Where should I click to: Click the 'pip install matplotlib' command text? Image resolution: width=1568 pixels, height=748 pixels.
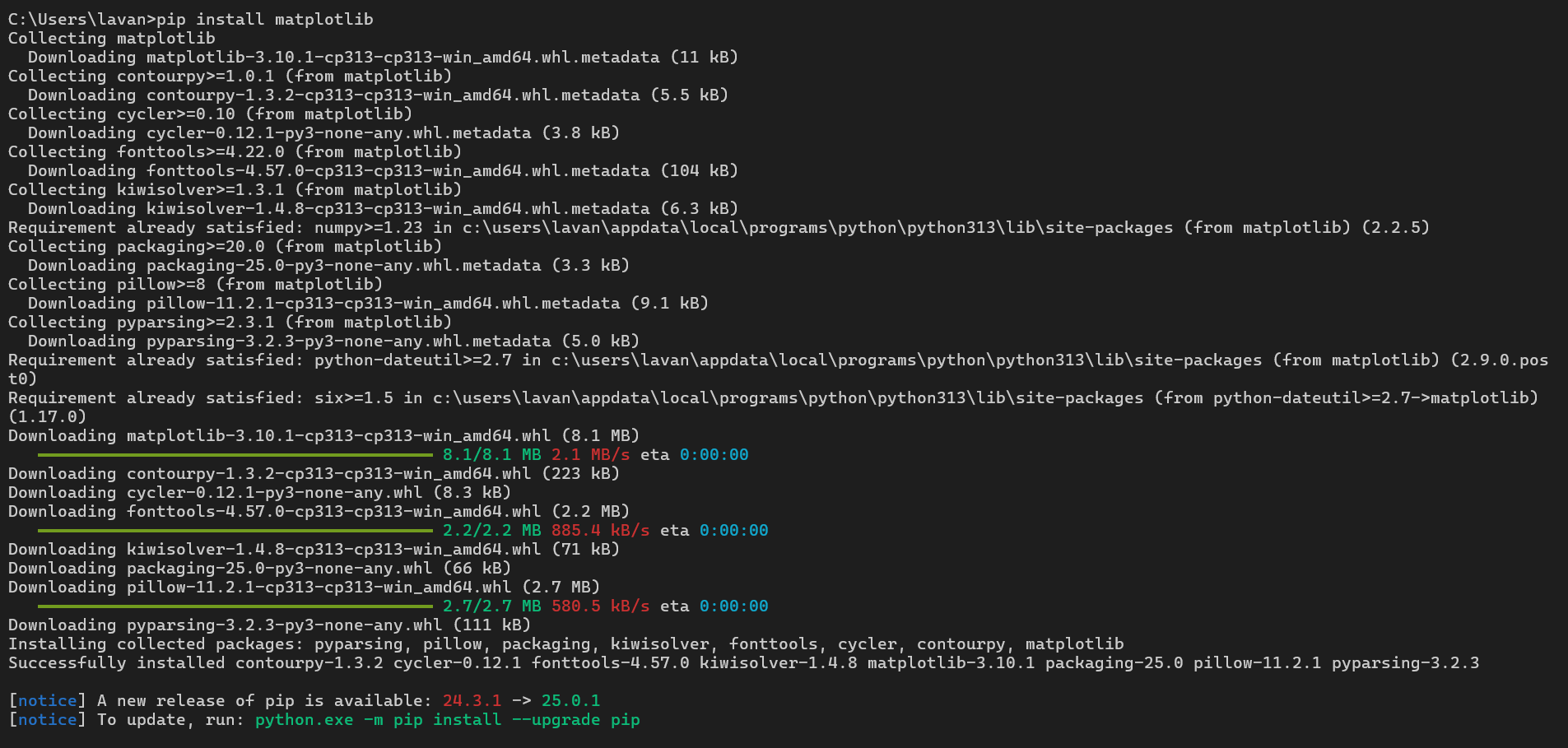(x=265, y=19)
